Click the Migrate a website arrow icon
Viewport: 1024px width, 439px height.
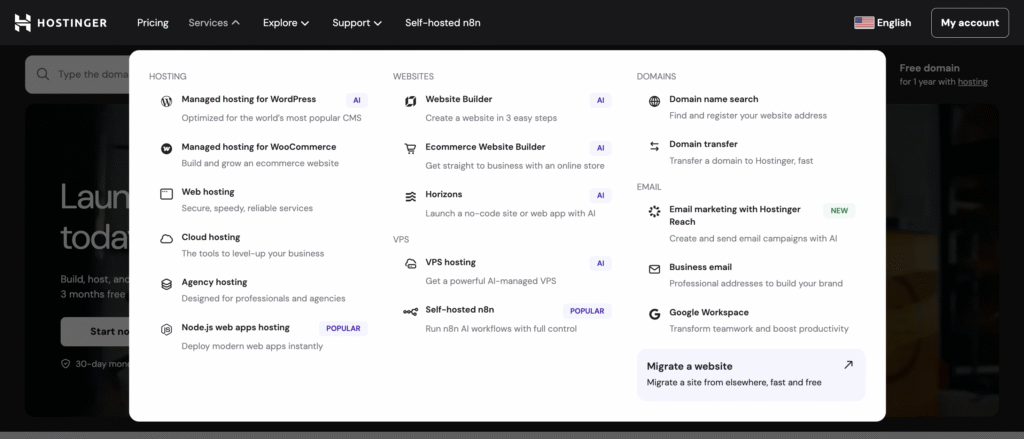click(x=848, y=365)
